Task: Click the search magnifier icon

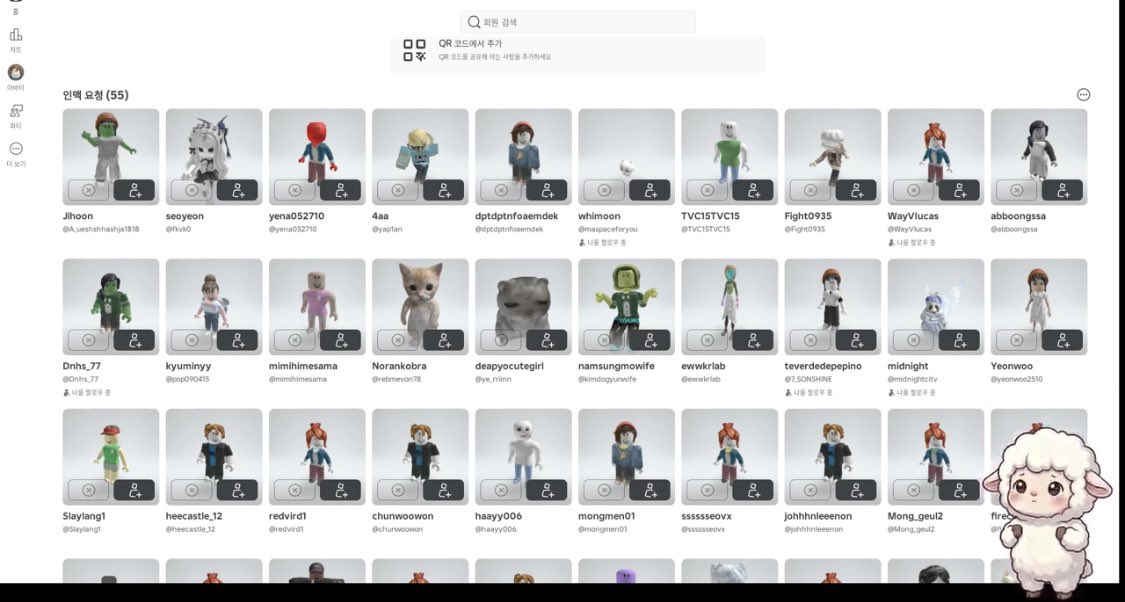Action: click(x=474, y=22)
